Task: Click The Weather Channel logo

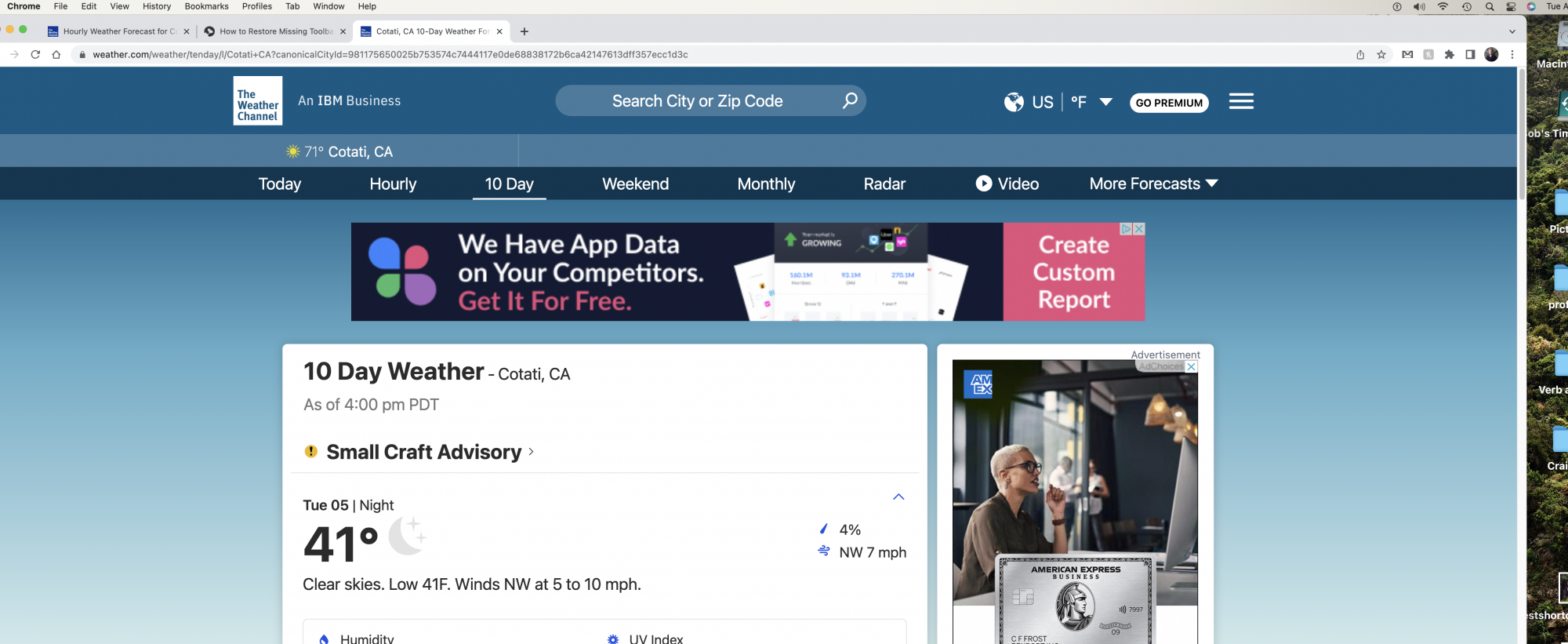Action: (258, 100)
